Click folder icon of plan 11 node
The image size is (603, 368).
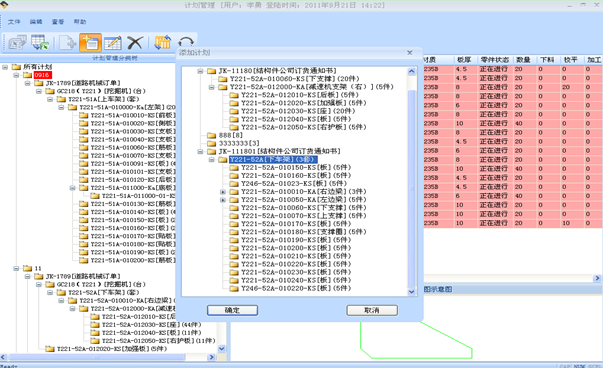(27, 268)
